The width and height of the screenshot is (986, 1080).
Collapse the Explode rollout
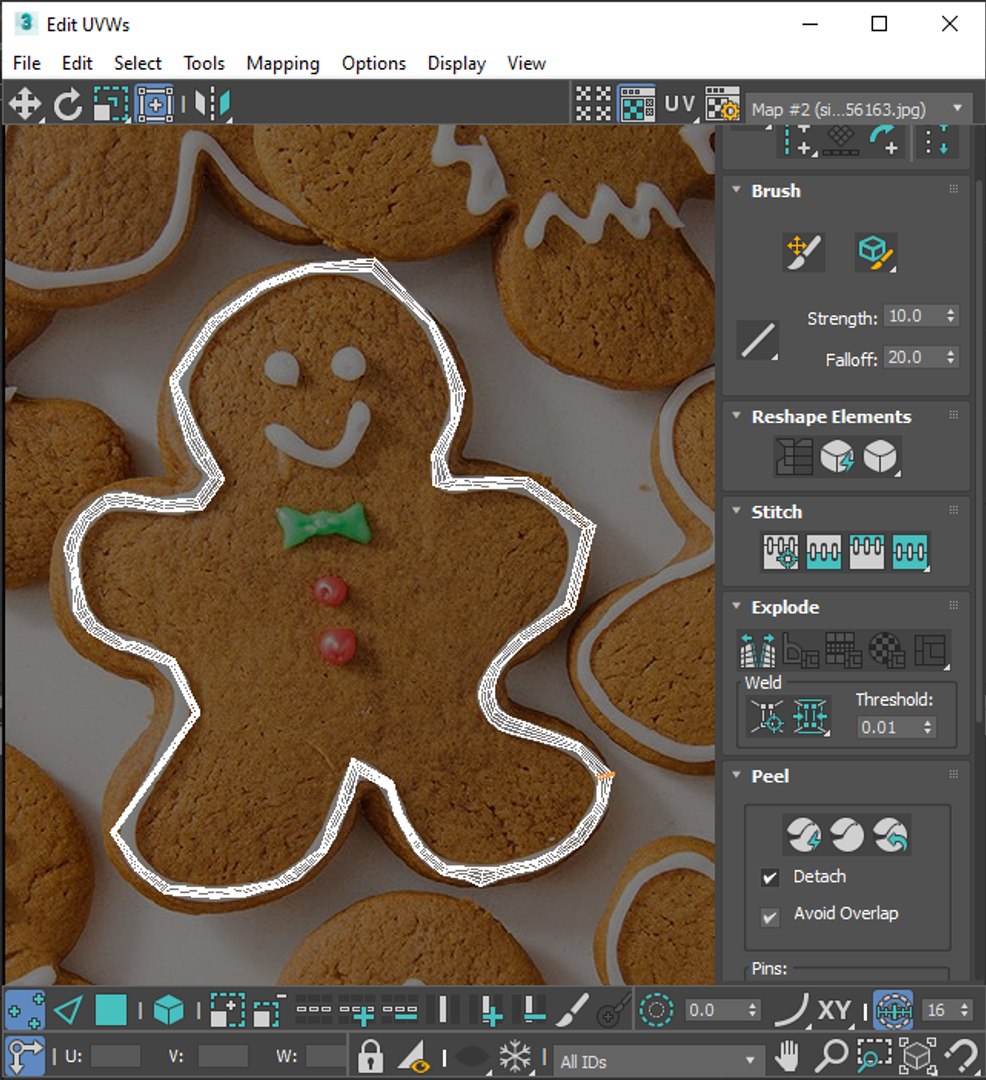click(x=736, y=605)
